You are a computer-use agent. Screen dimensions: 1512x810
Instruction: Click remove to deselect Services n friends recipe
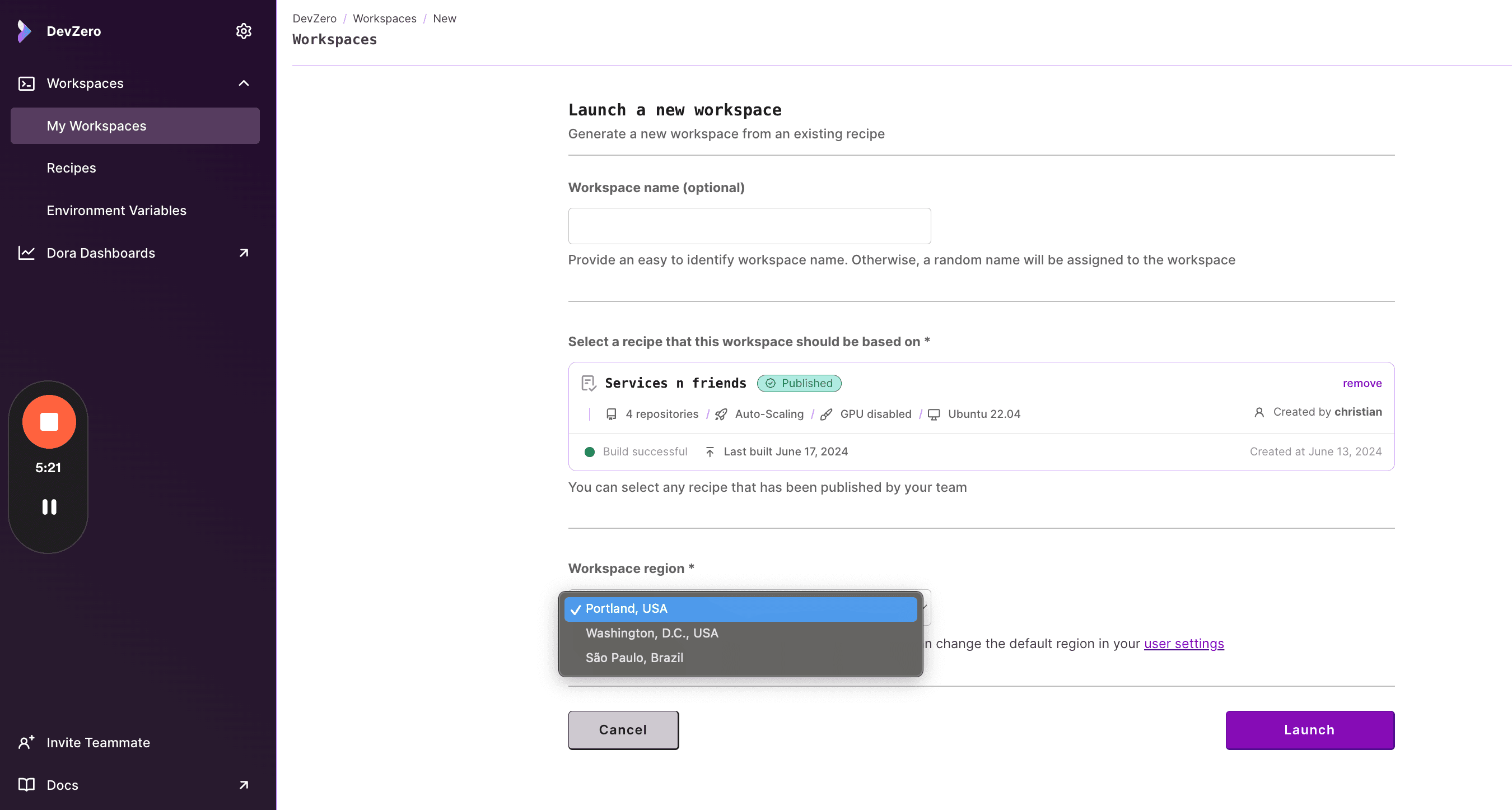[1363, 382]
